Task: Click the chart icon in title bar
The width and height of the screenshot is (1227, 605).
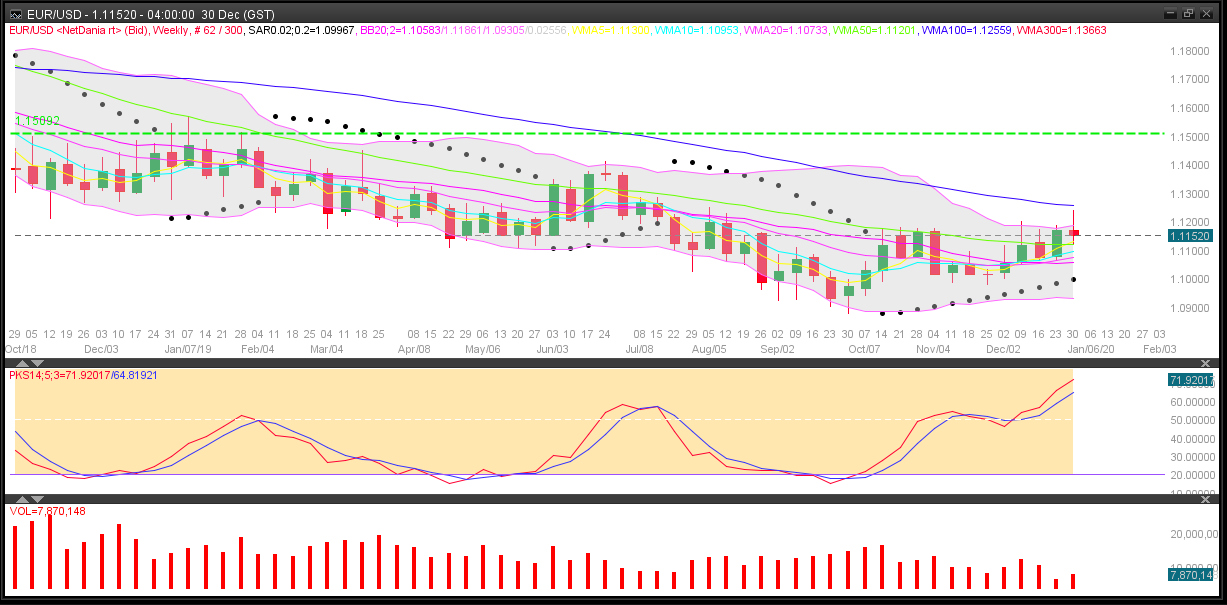Action: pos(14,14)
